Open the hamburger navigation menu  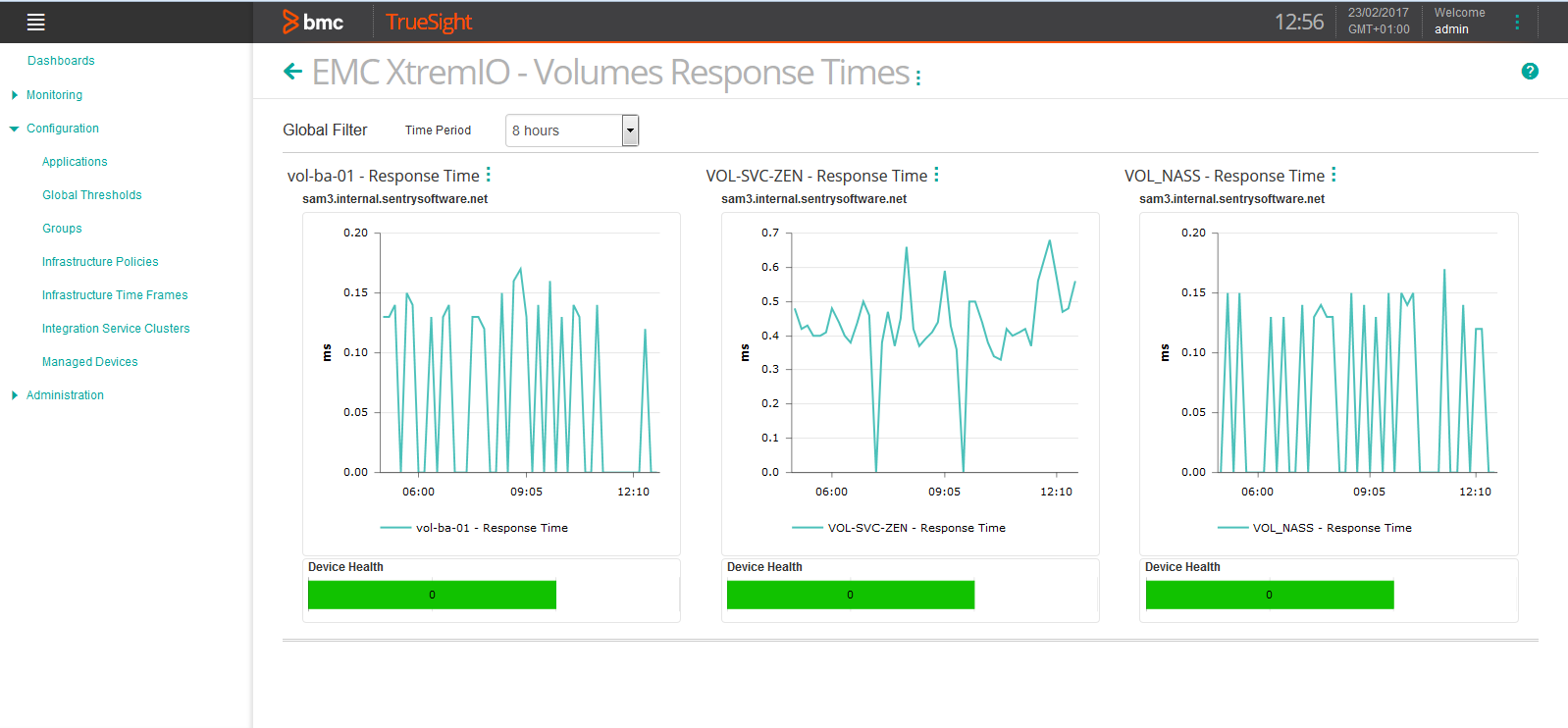click(x=36, y=23)
